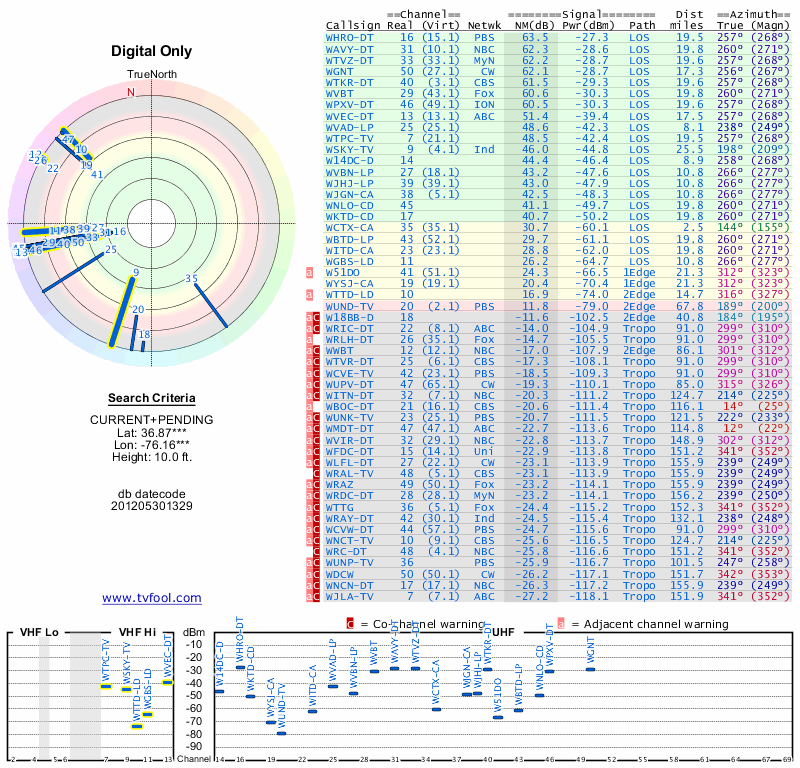
Task: Click the adjacent channel warning legend icon
Action: tap(562, 624)
